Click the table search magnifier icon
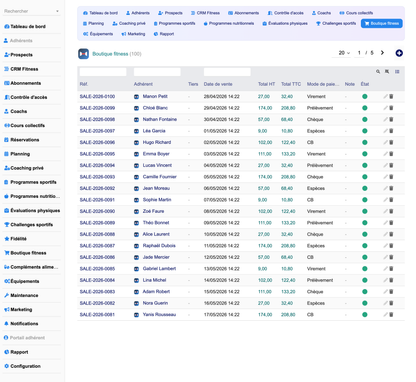The height and width of the screenshot is (382, 416). (378, 72)
